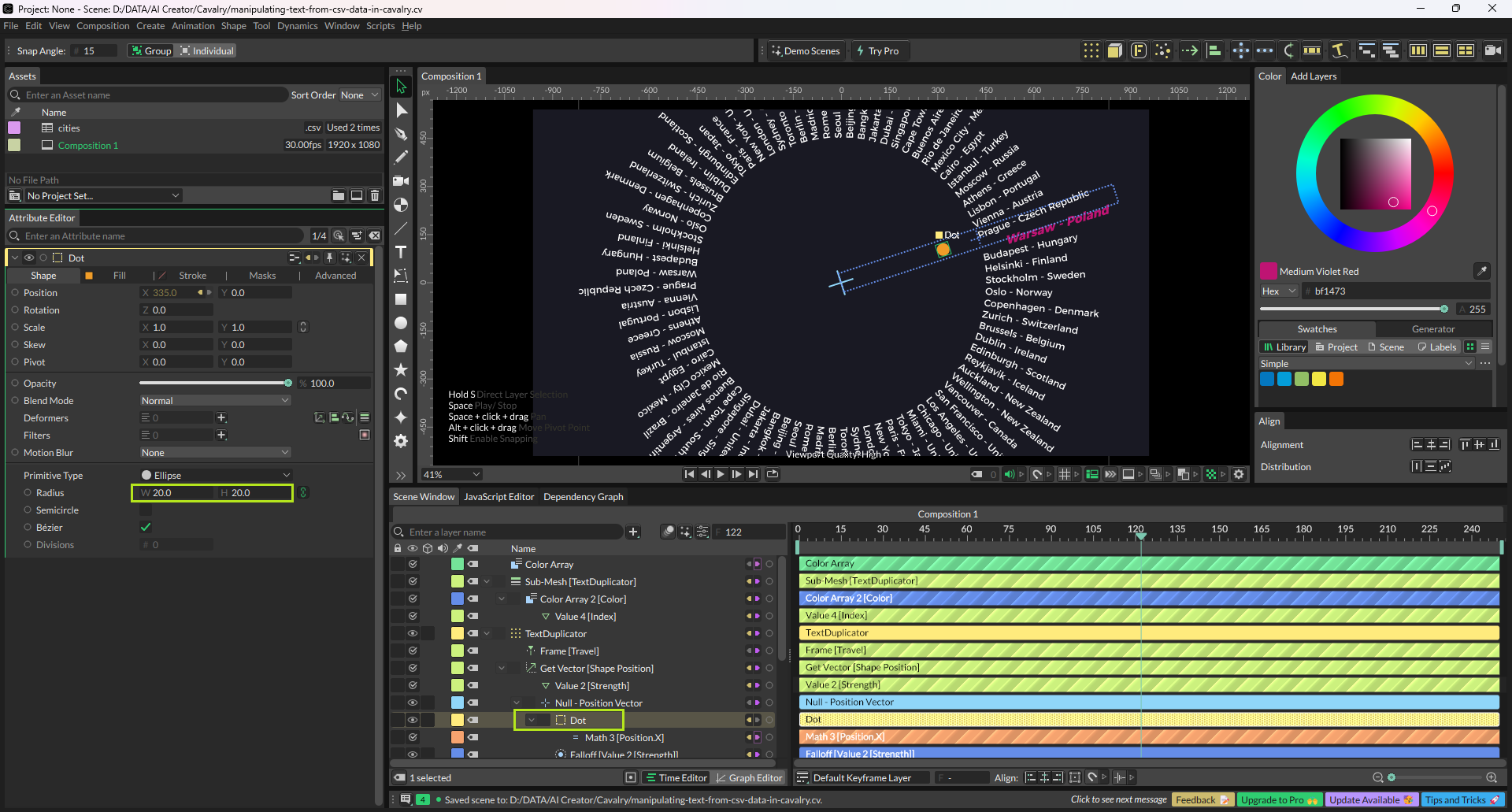Open the Blend Mode dropdown

tap(215, 401)
